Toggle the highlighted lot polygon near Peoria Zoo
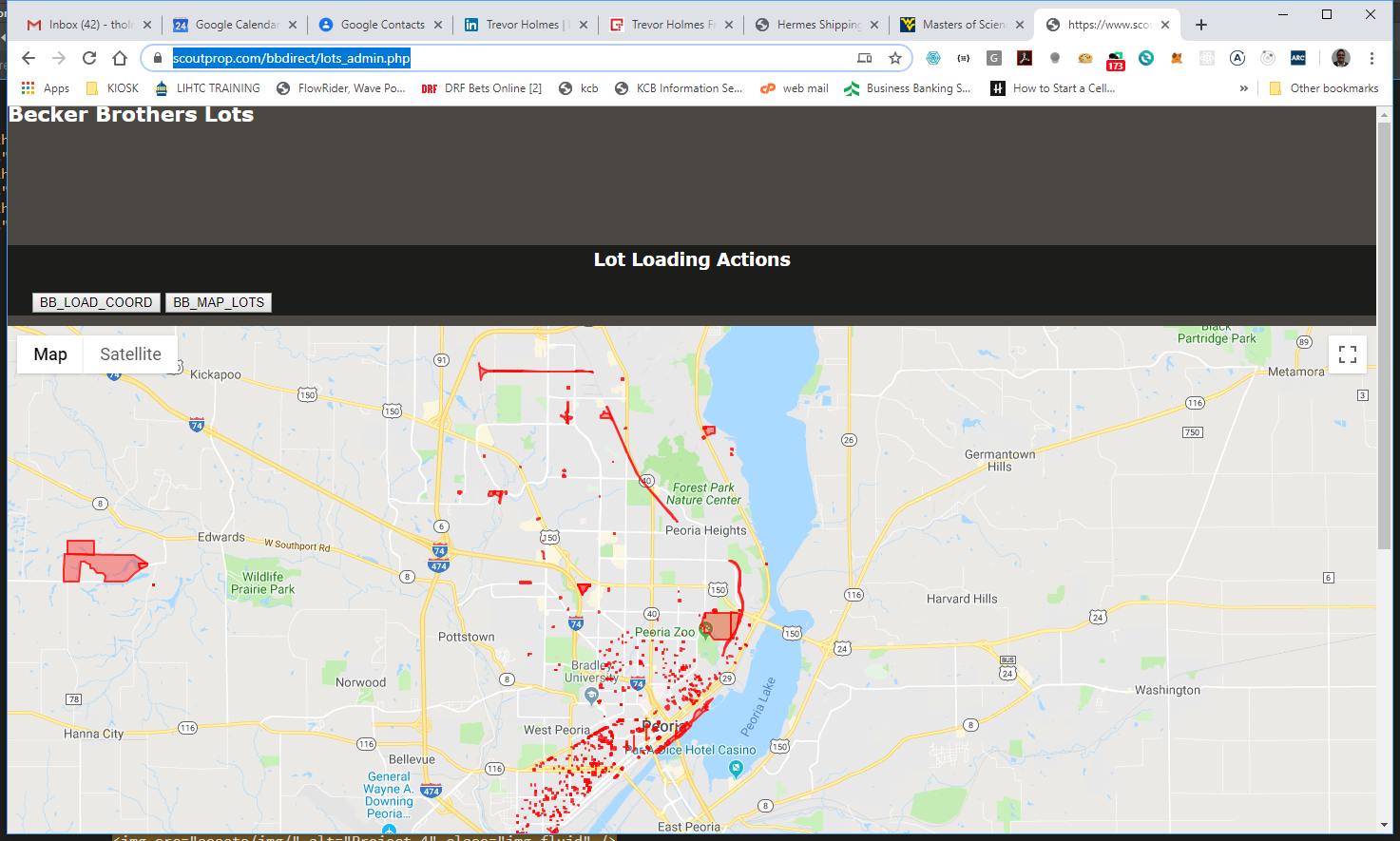The height and width of the screenshot is (841, 1400). pos(719,625)
